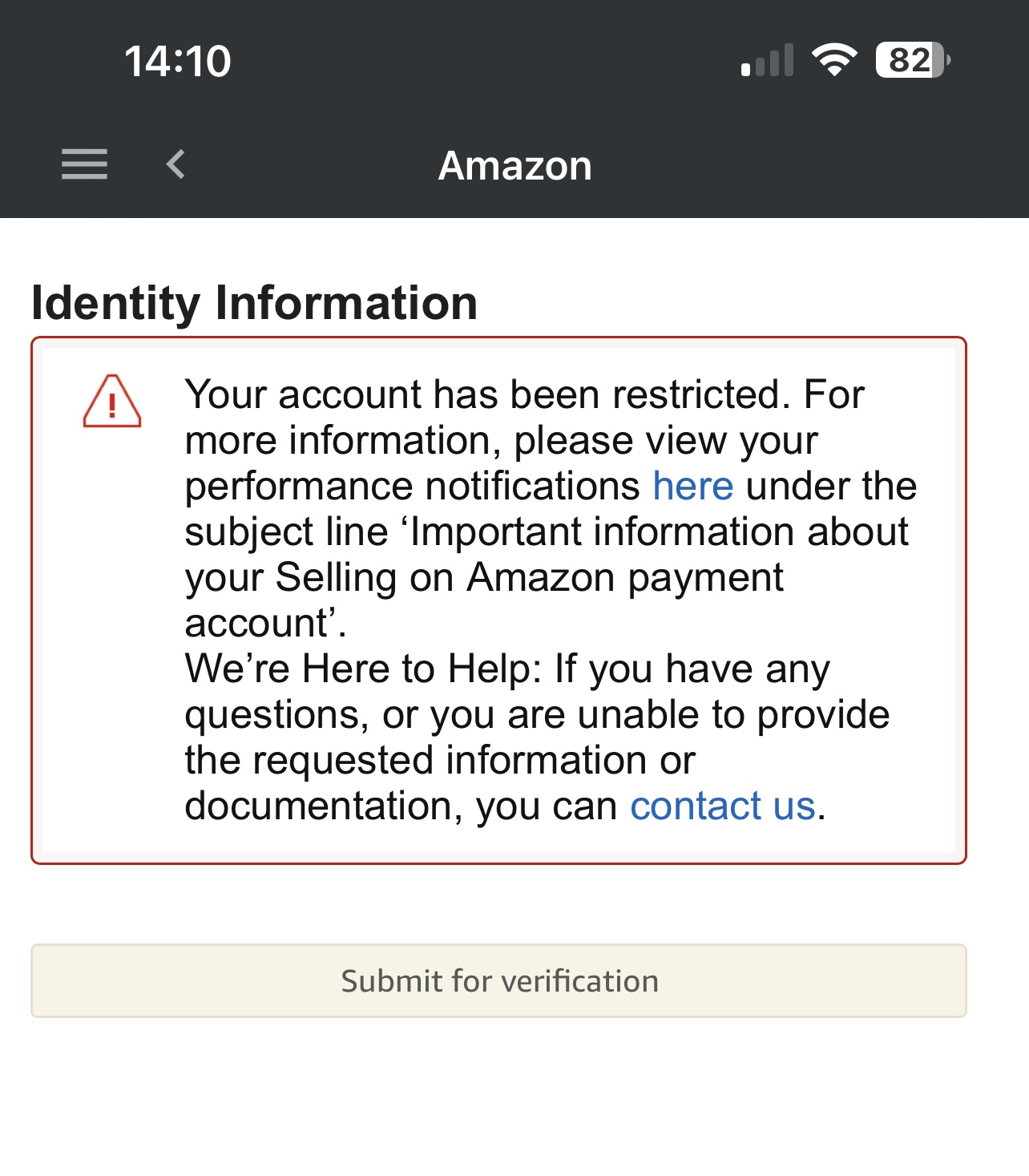1029x1176 pixels.
Task: Tap 'the requested information or' text line
Action: (440, 760)
